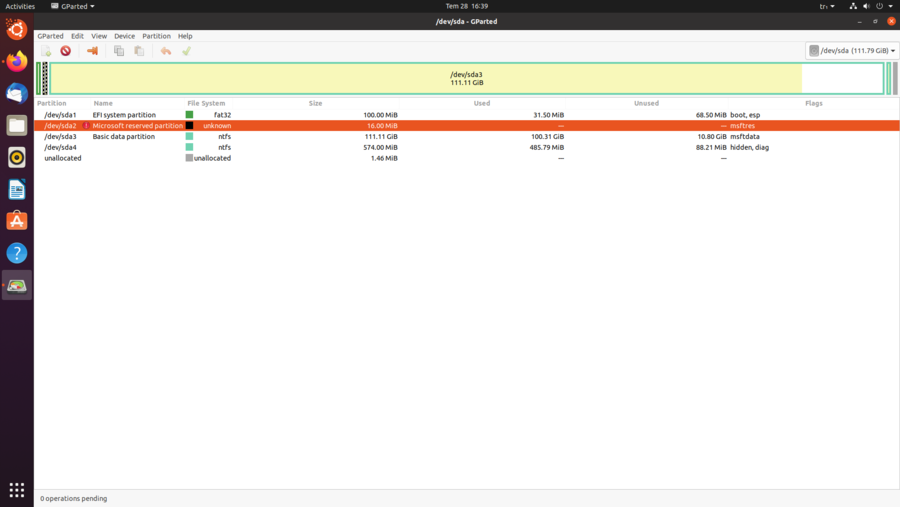Click the Copy partition toolbar icon
This screenshot has height=507, width=900.
119,51
